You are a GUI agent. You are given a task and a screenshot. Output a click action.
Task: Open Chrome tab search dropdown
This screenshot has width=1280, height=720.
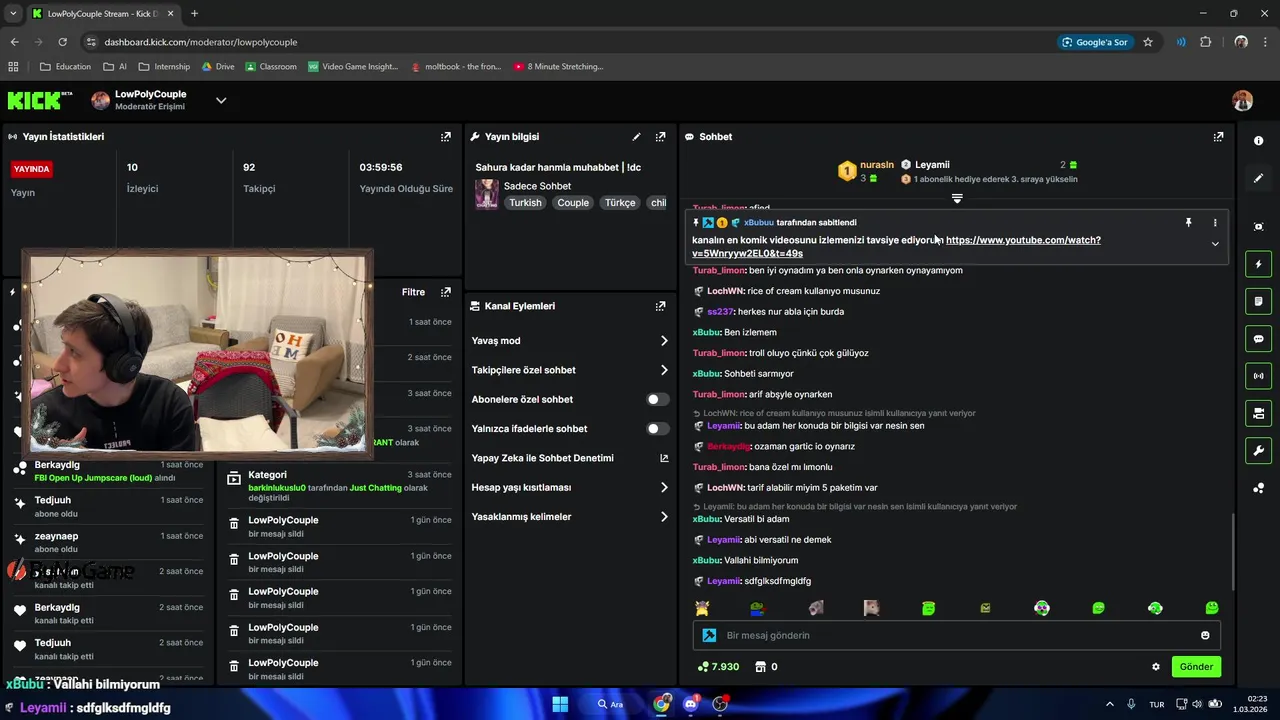point(13,14)
